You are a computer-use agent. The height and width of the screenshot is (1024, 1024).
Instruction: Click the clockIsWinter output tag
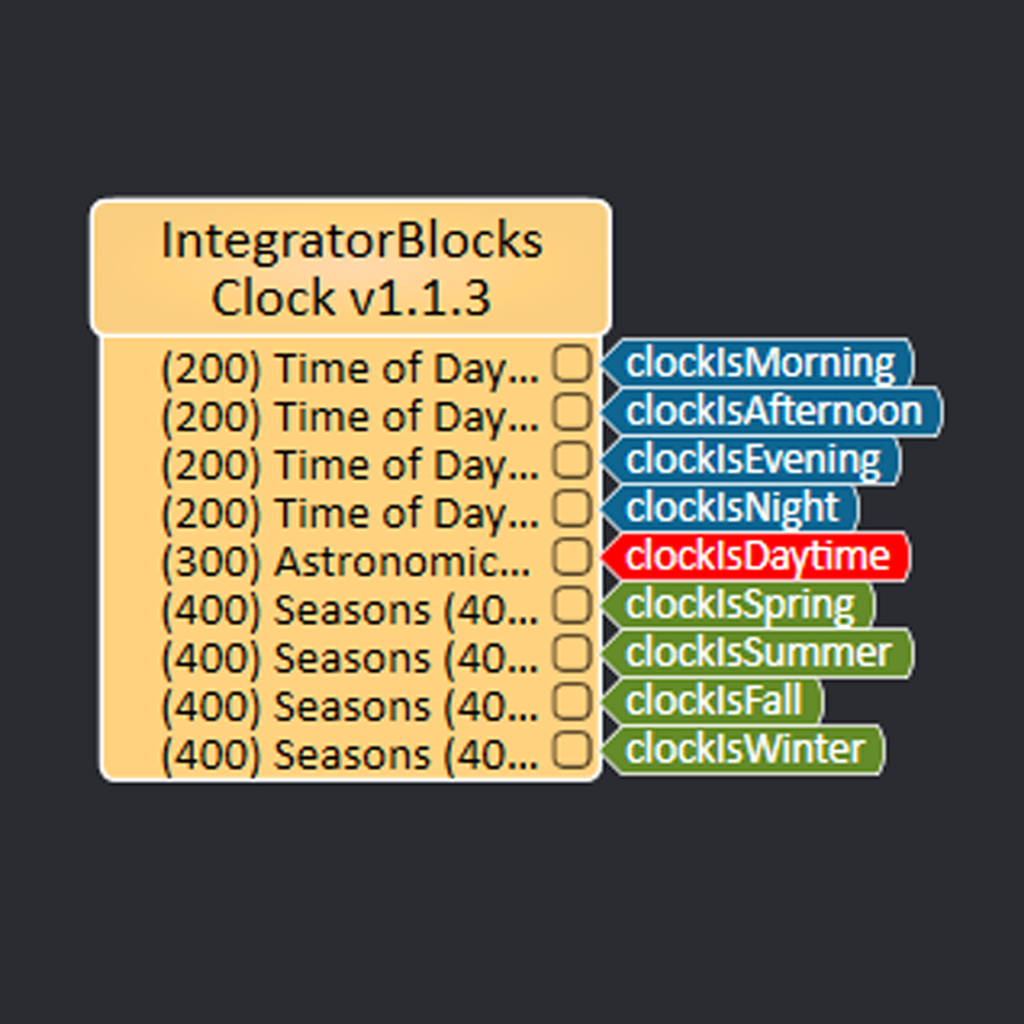744,749
